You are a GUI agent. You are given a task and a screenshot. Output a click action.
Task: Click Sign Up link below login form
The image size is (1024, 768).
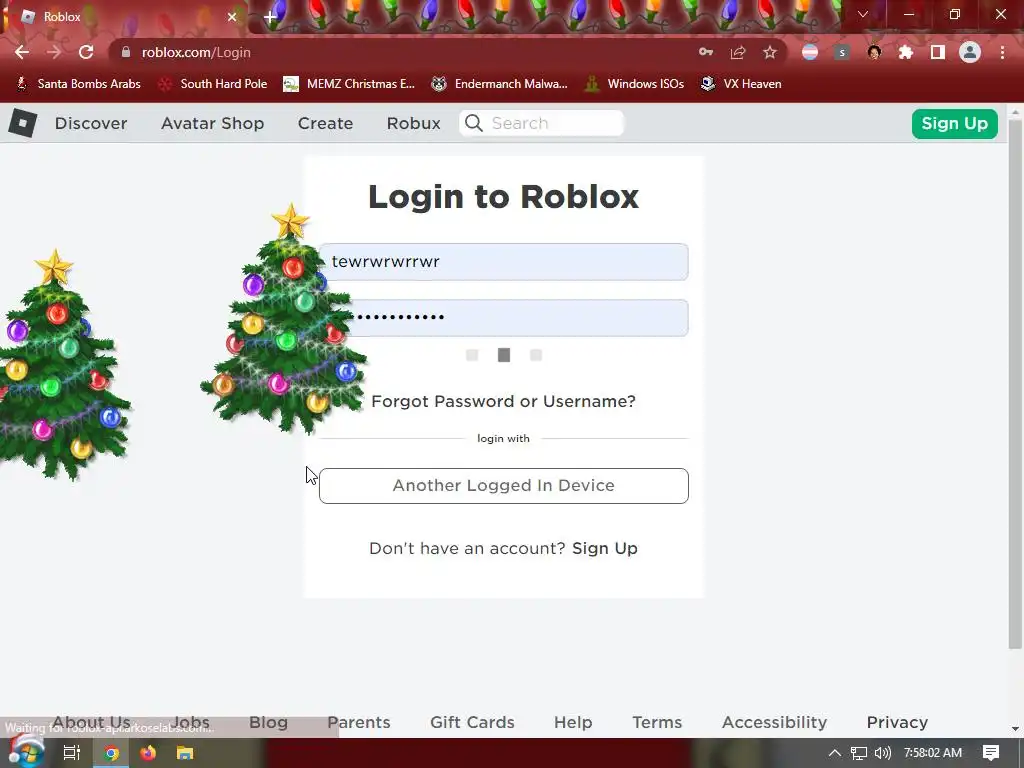[x=605, y=549]
